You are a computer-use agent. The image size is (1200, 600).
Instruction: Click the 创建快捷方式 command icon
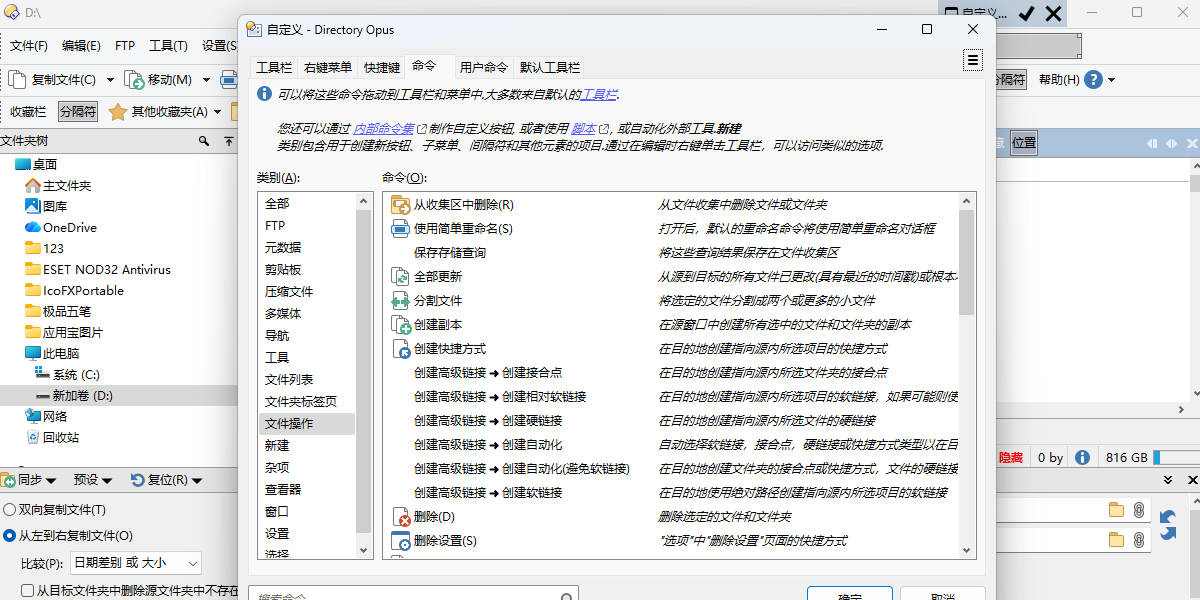click(400, 349)
